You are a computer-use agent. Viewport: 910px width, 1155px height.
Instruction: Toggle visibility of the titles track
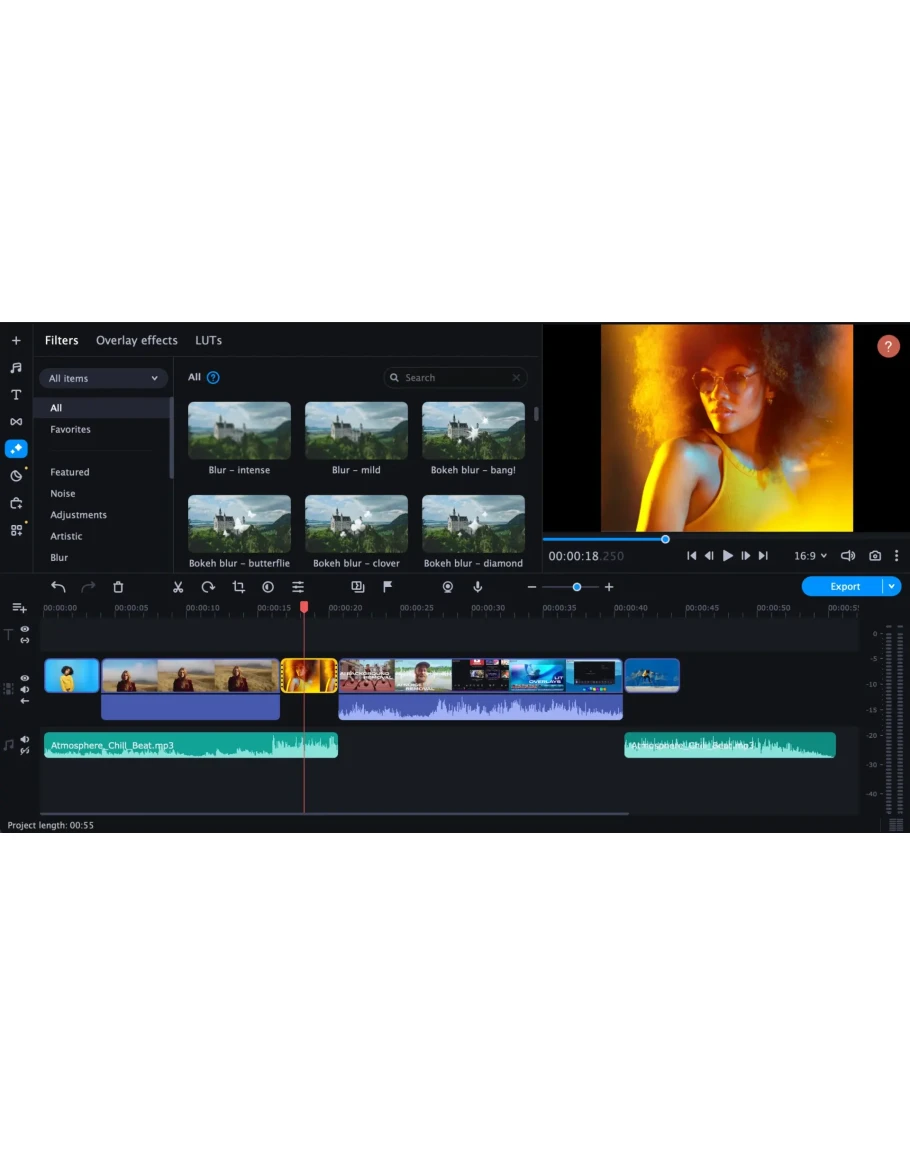tap(25, 629)
